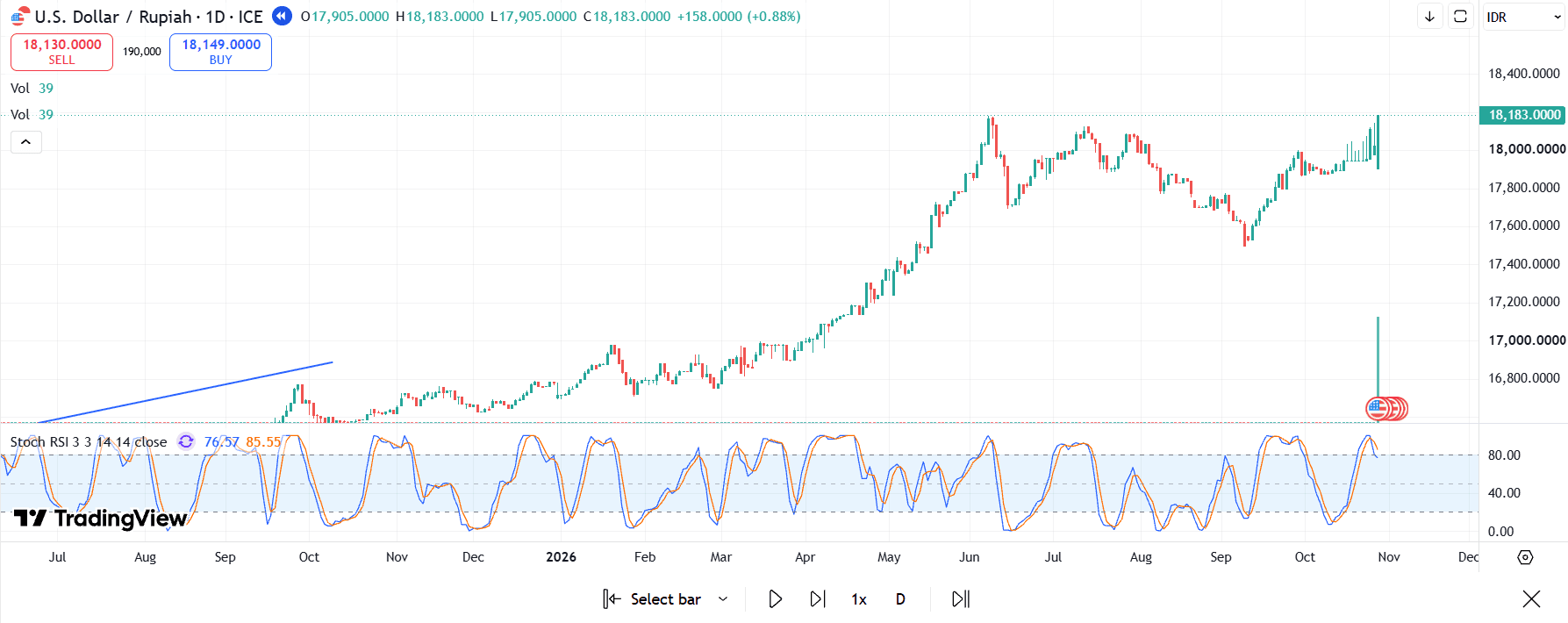
Task: Open chart settings gear beside time axis
Action: [1525, 557]
